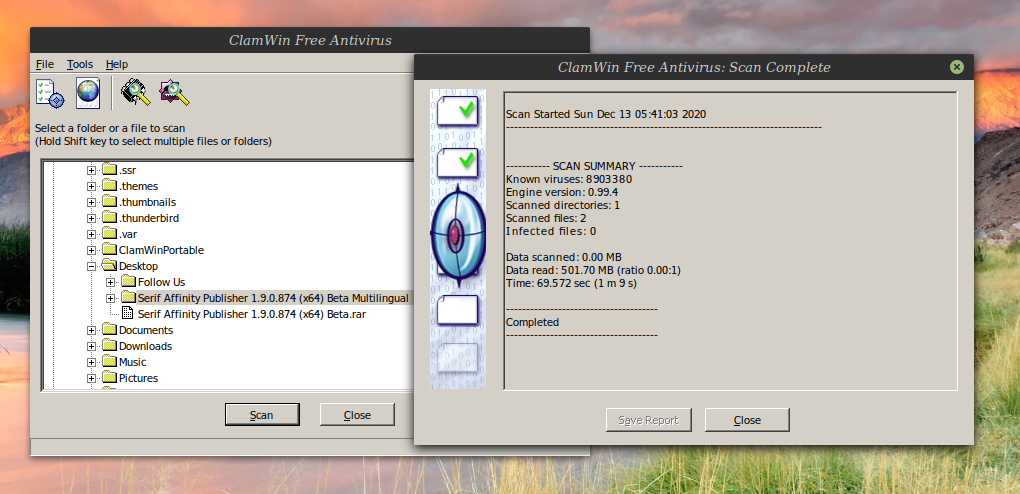Viewport: 1020px width, 494px height.
Task: Expand the ClamWinPortable folder node
Action: point(91,250)
